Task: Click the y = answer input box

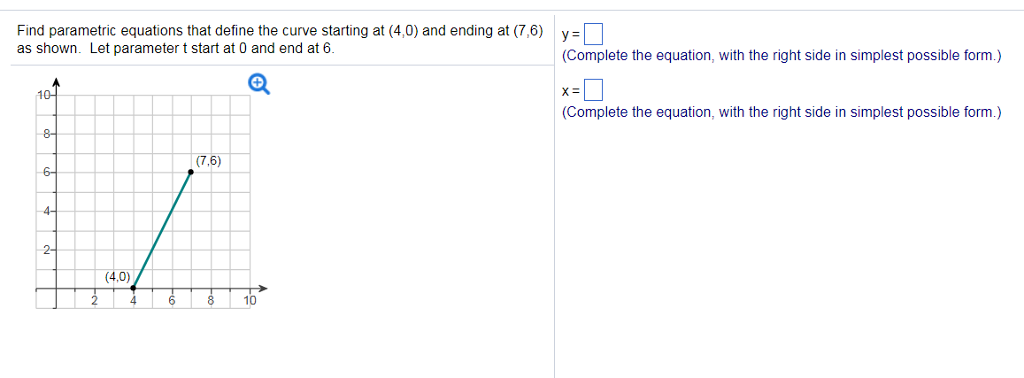Action: pos(593,32)
